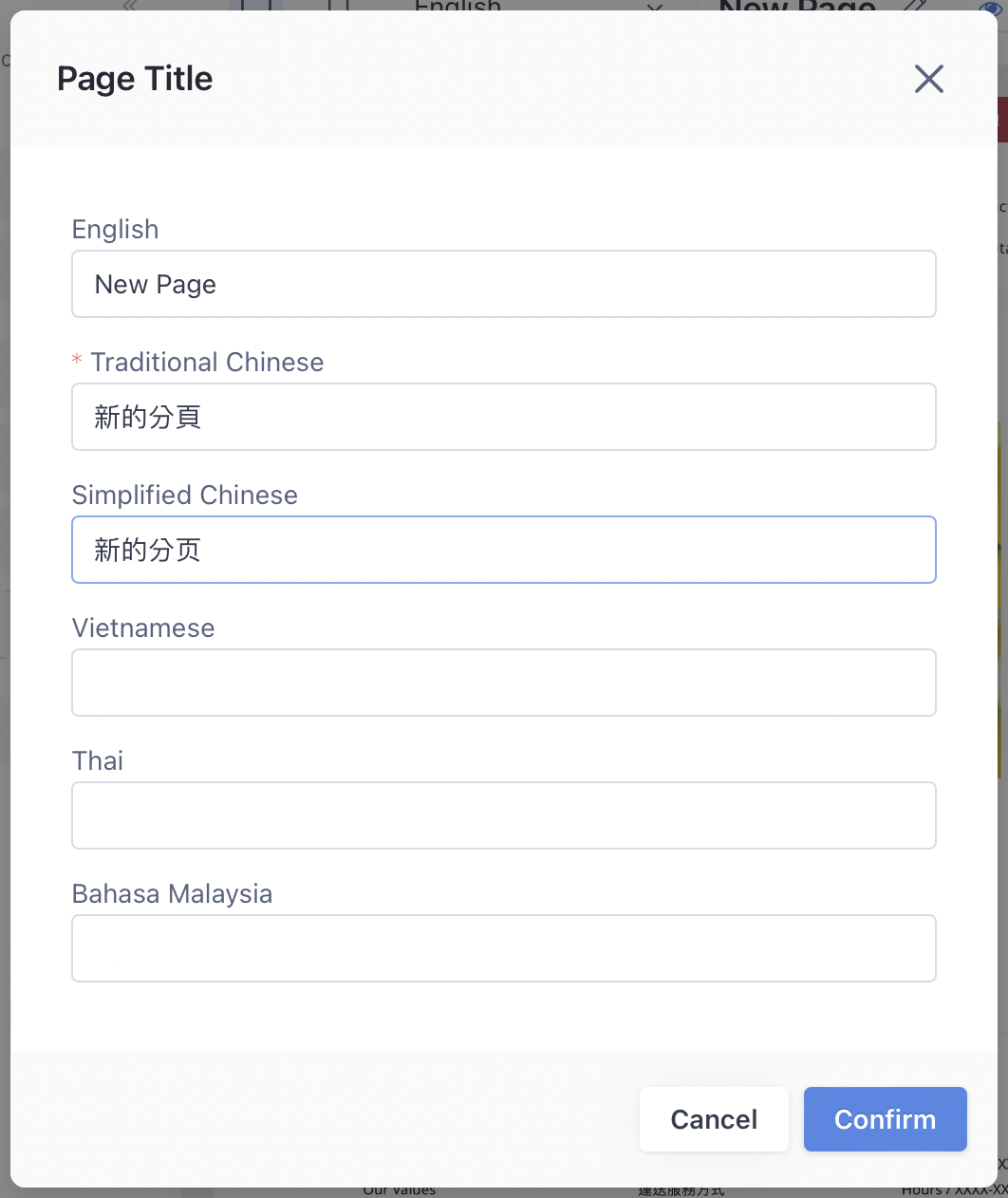1008x1198 pixels.
Task: Click the Bahasa Malaysia label text
Action: click(x=173, y=894)
